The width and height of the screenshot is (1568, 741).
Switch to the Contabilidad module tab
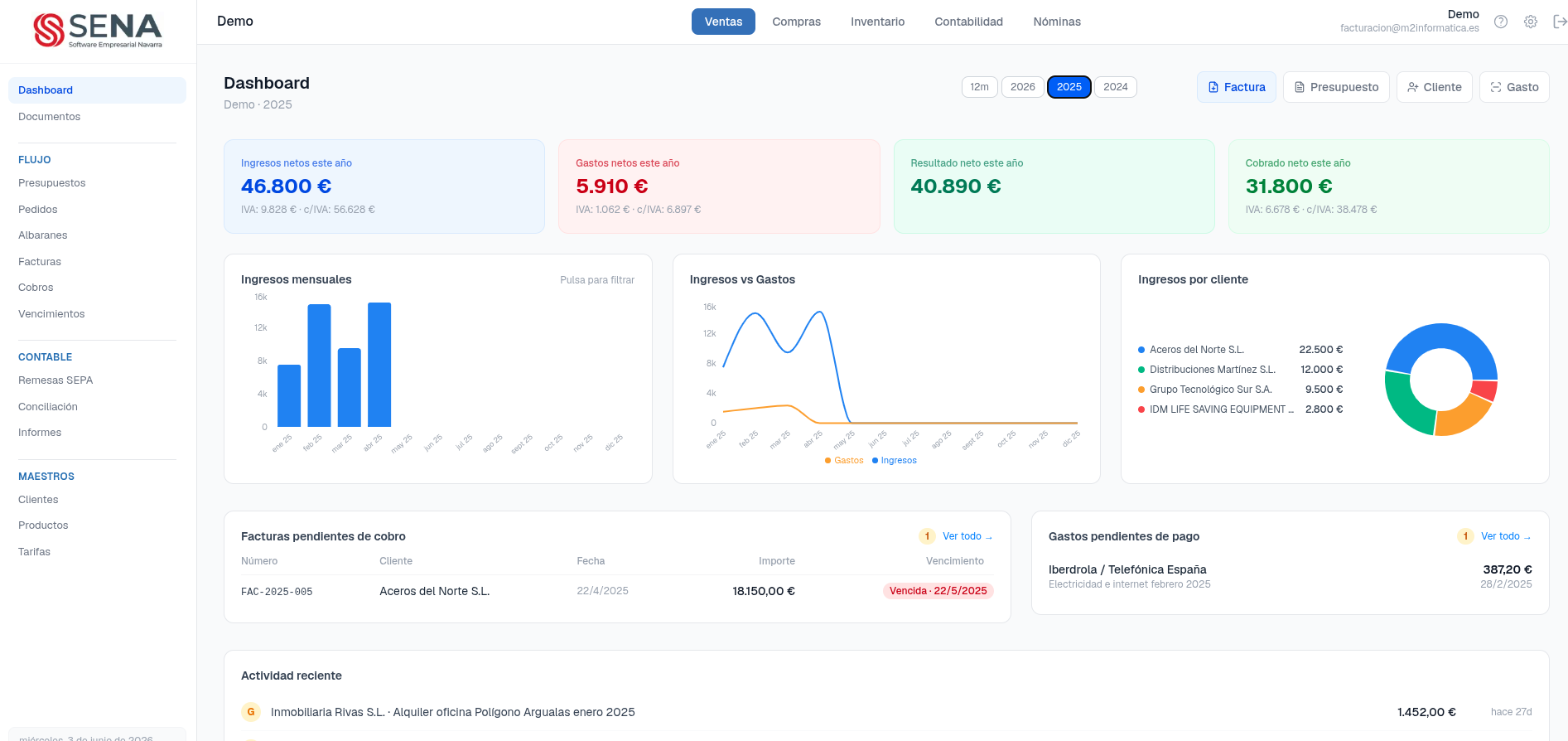968,22
